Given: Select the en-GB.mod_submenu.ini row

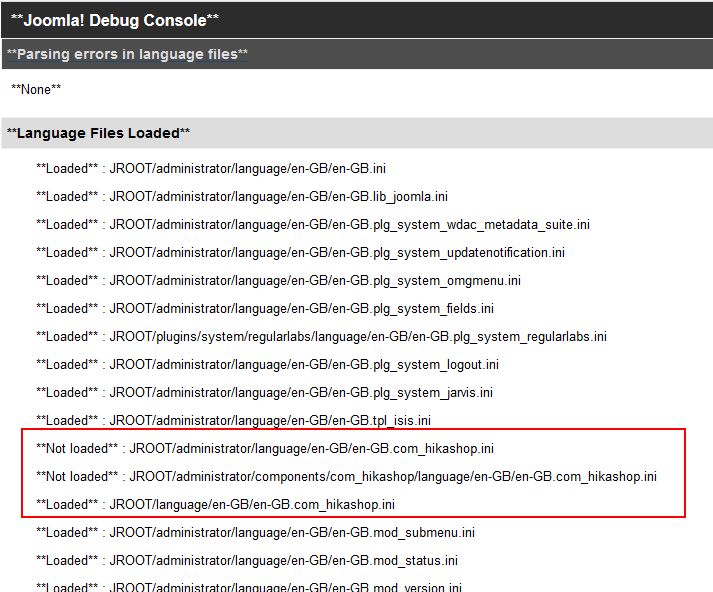Looking at the screenshot, I should (255, 532).
